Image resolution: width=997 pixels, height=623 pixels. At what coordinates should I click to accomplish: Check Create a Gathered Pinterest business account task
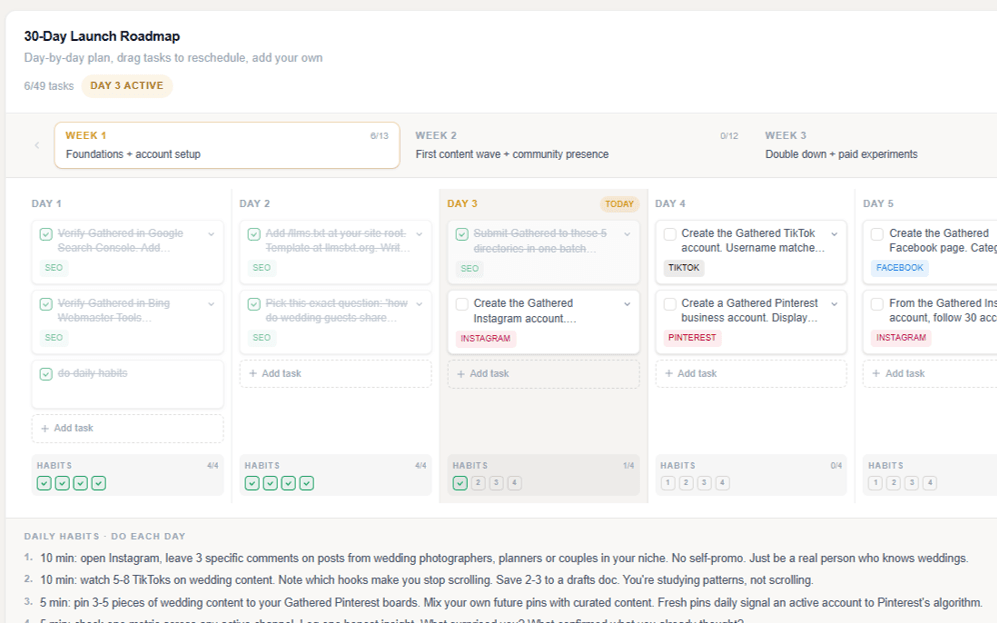coord(670,304)
